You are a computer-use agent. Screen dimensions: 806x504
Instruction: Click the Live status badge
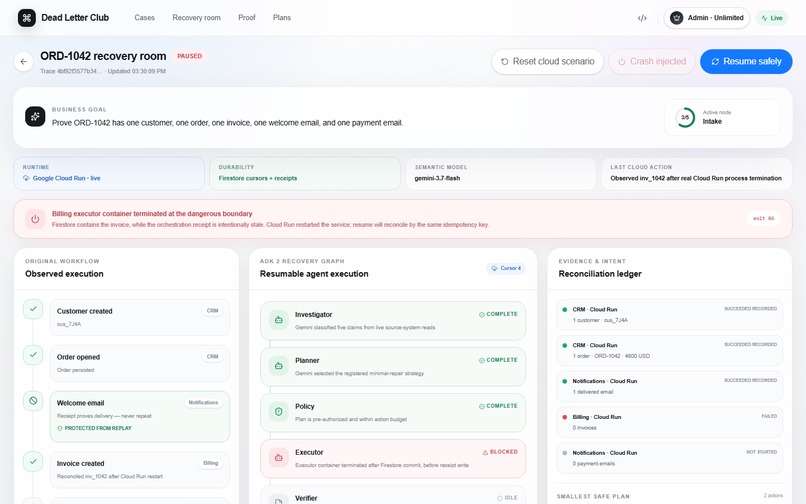(772, 18)
